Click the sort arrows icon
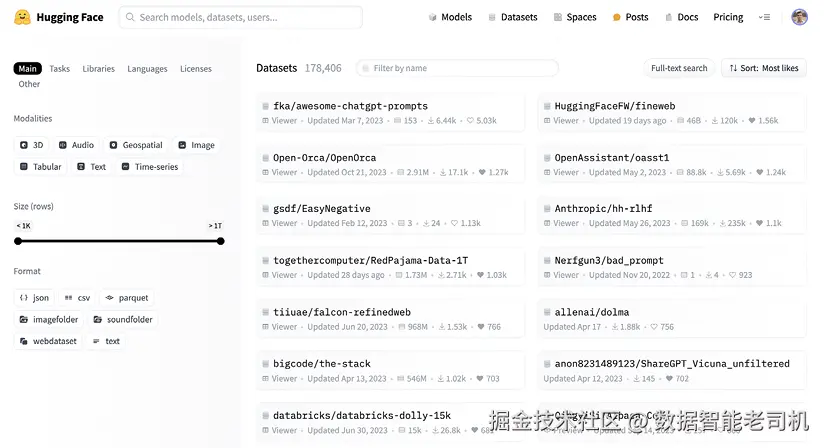The height and width of the screenshot is (448, 824). pyautogui.click(x=733, y=68)
